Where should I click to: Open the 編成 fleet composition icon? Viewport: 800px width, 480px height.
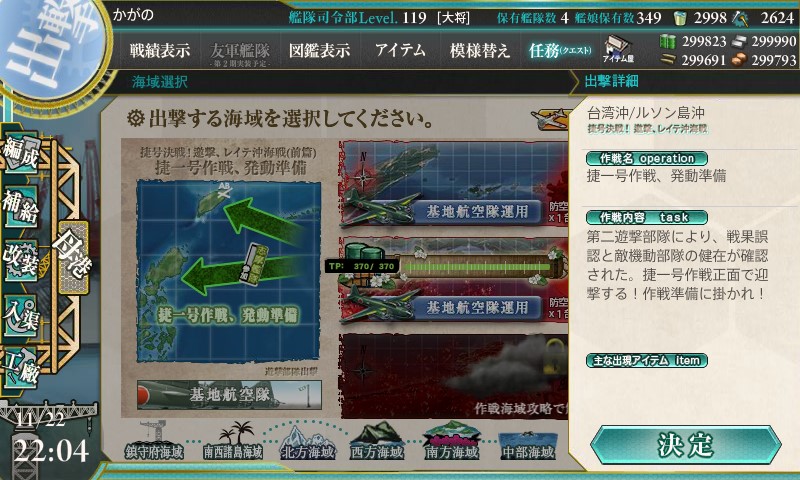(21, 153)
